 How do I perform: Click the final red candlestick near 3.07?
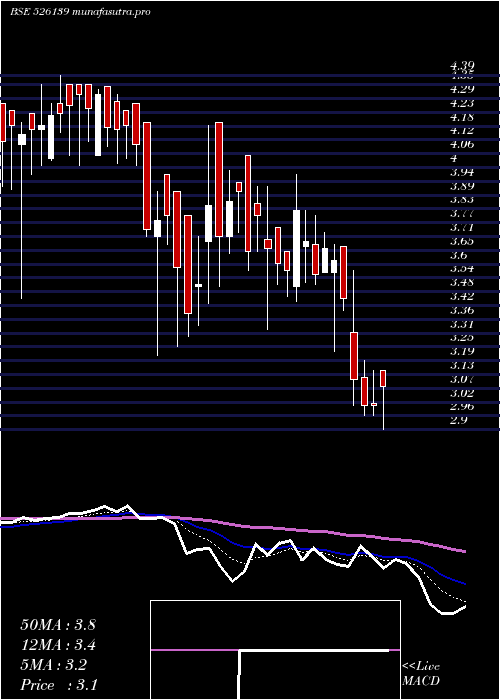(383, 378)
